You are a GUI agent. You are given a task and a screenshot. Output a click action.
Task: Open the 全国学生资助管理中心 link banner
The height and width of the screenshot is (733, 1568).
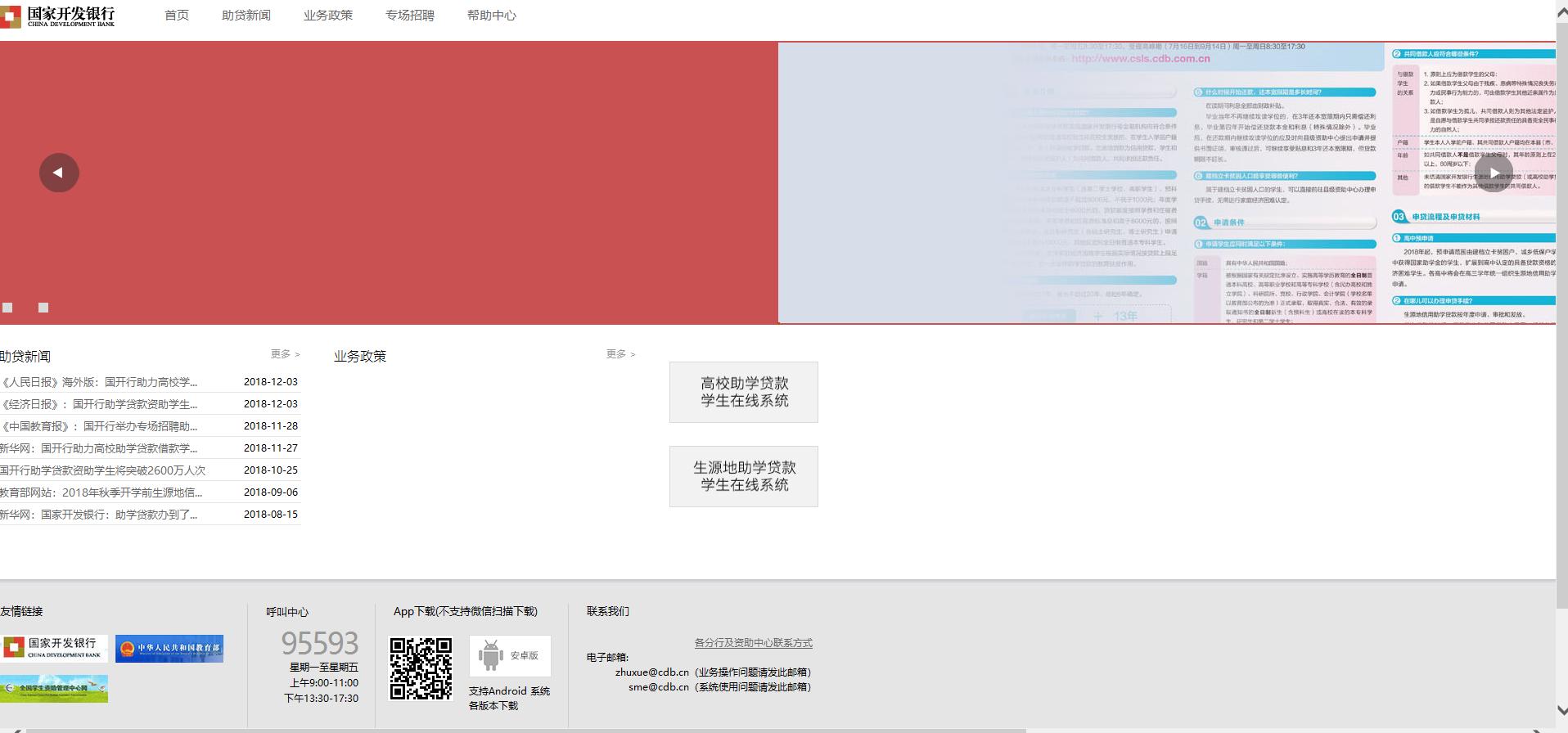(x=54, y=689)
